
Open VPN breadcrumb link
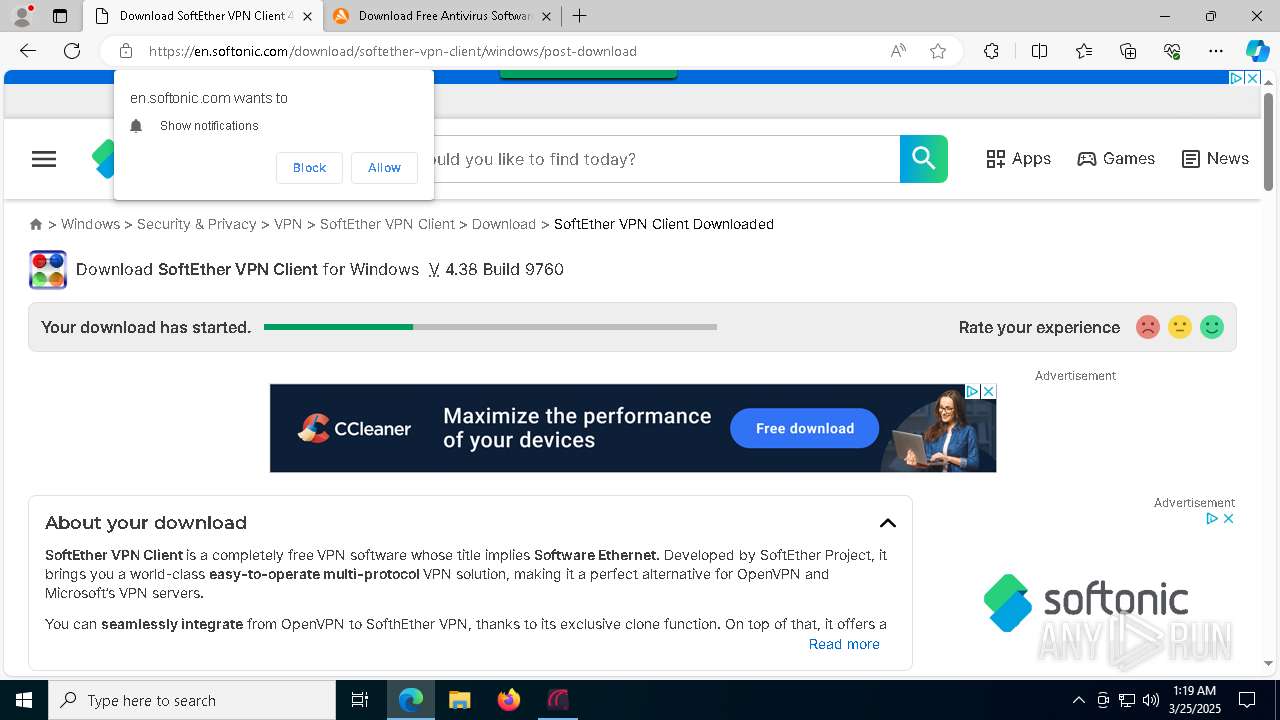coord(288,224)
